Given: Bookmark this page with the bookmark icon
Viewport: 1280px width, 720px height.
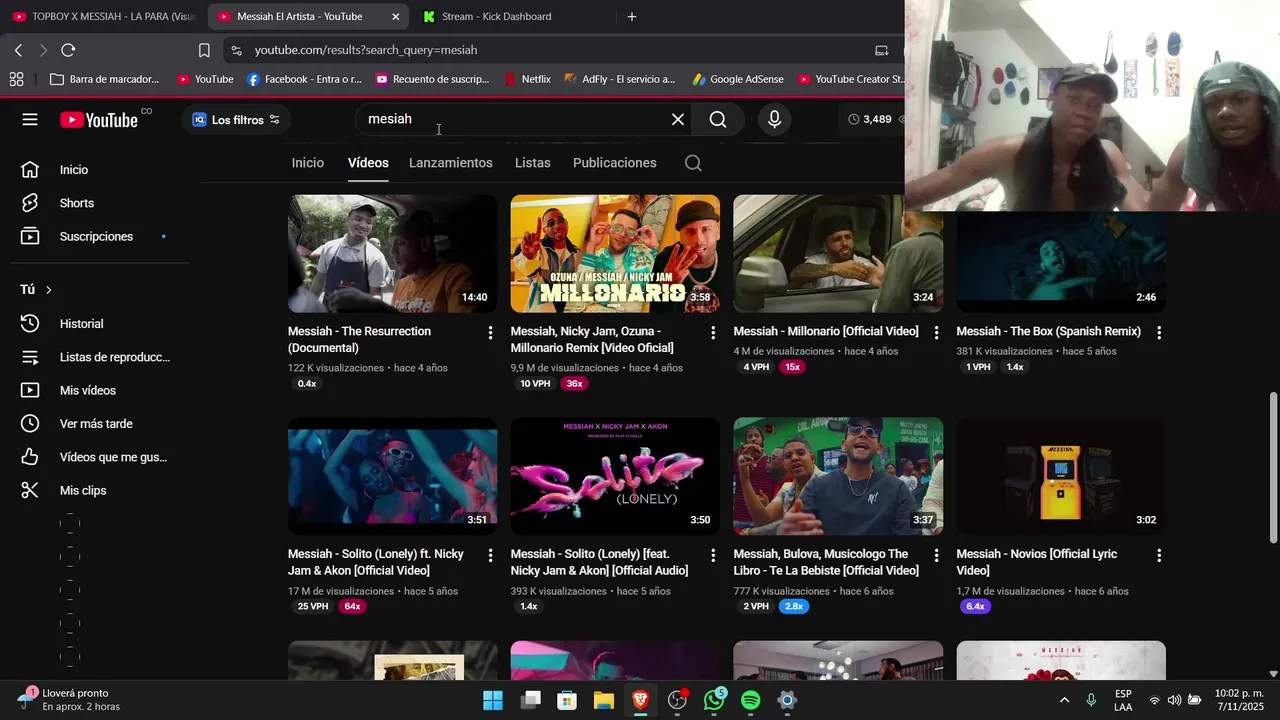Looking at the screenshot, I should pos(204,50).
